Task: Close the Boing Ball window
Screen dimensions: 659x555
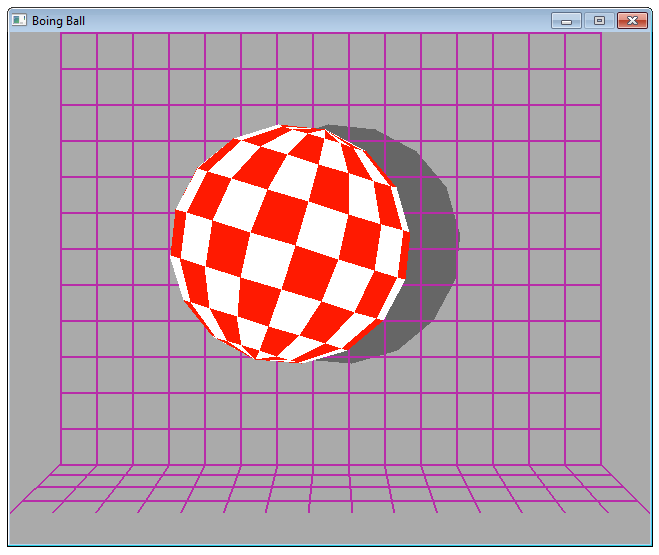Action: click(632, 20)
